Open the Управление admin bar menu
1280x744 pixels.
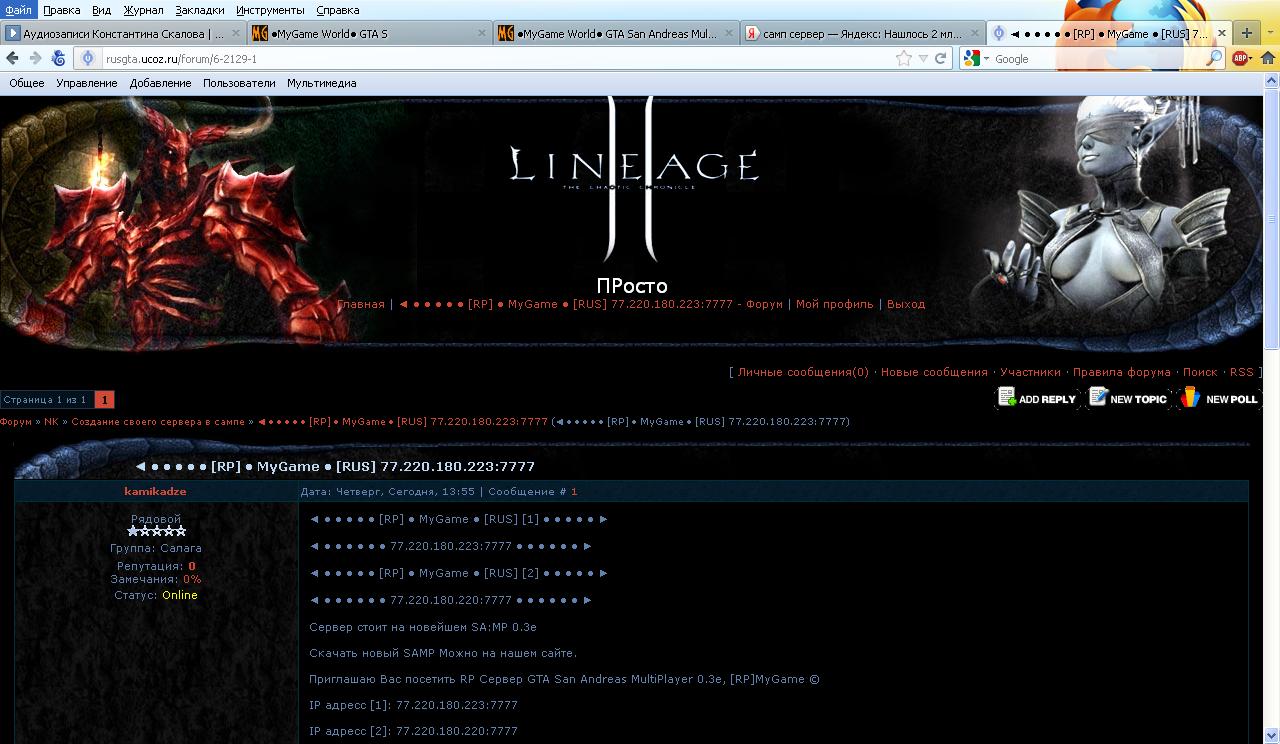tap(87, 84)
